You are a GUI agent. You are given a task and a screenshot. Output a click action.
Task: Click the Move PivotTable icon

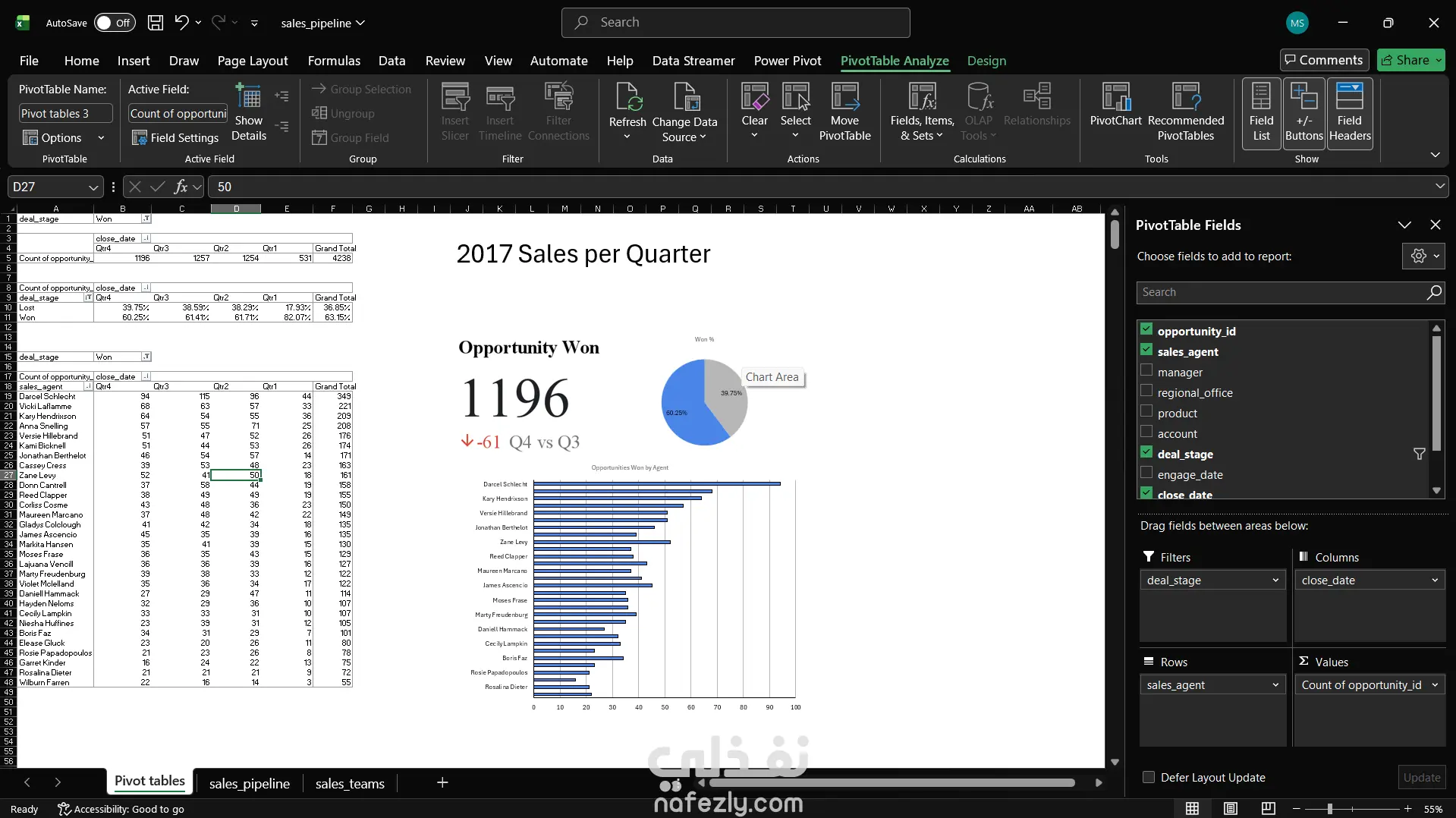point(844,97)
